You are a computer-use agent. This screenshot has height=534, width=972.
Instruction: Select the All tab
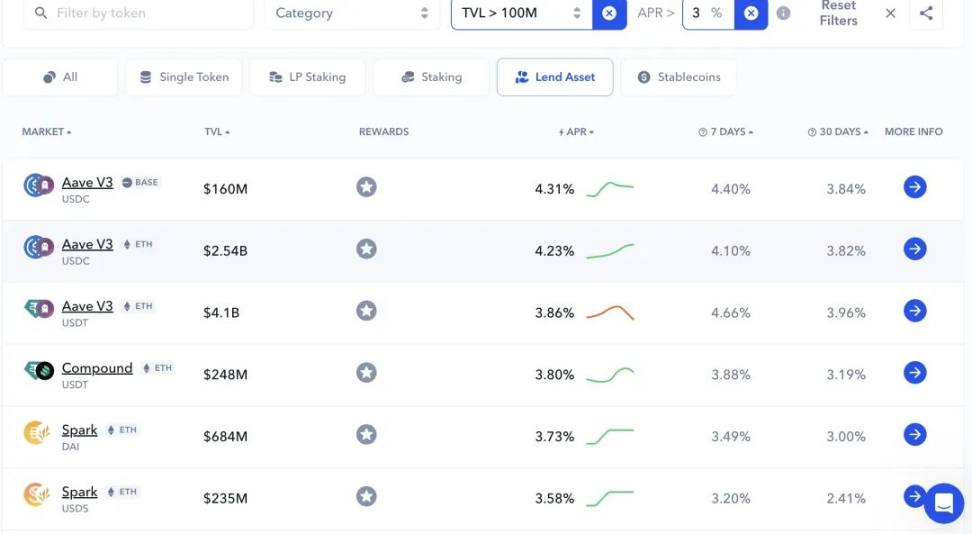pyautogui.click(x=60, y=77)
